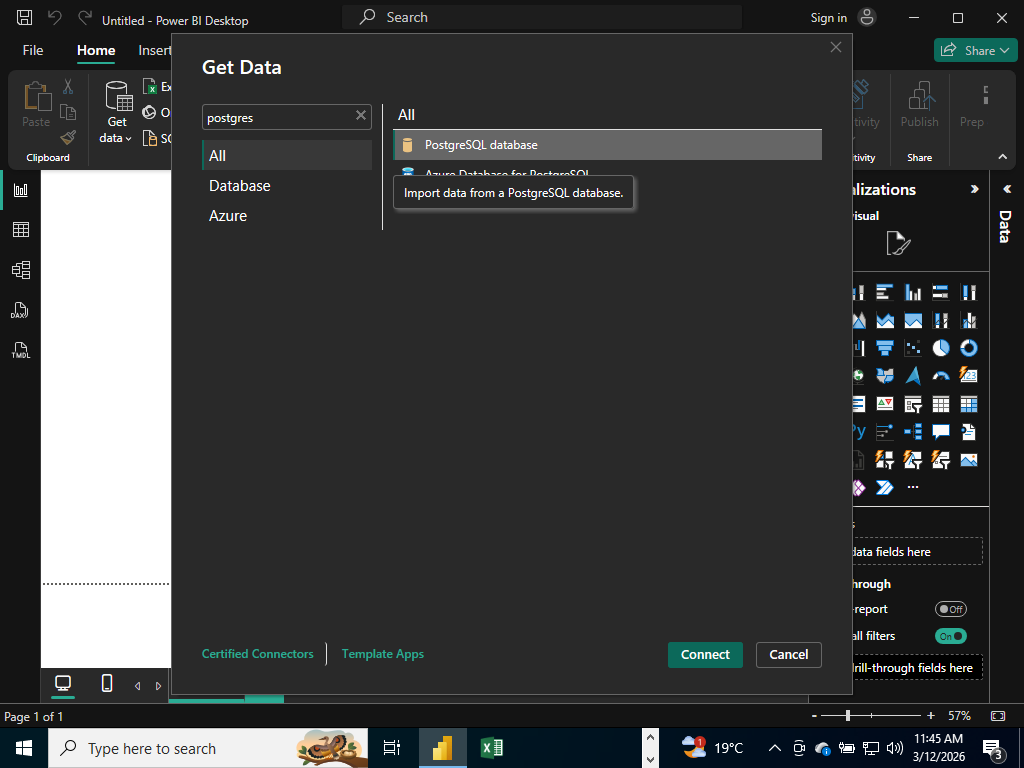The image size is (1024, 768).
Task: Choose the new card visual
Action: [968, 376]
